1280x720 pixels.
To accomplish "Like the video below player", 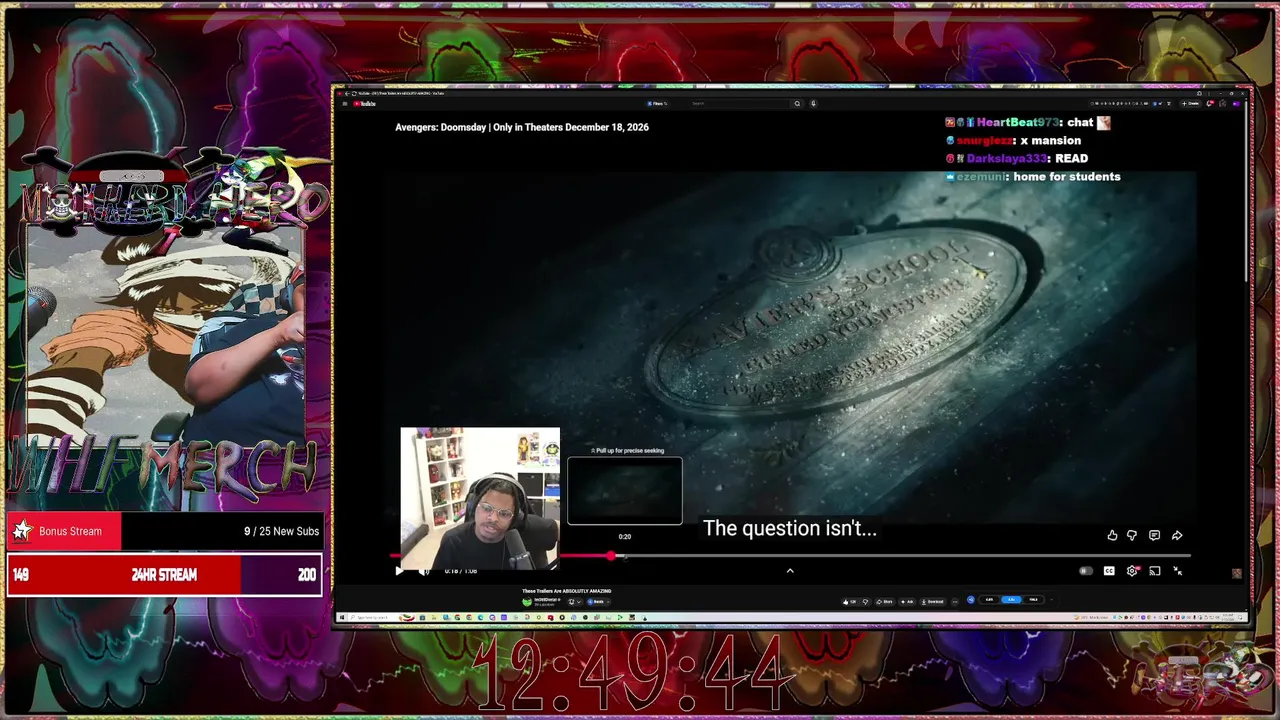I will (849, 601).
